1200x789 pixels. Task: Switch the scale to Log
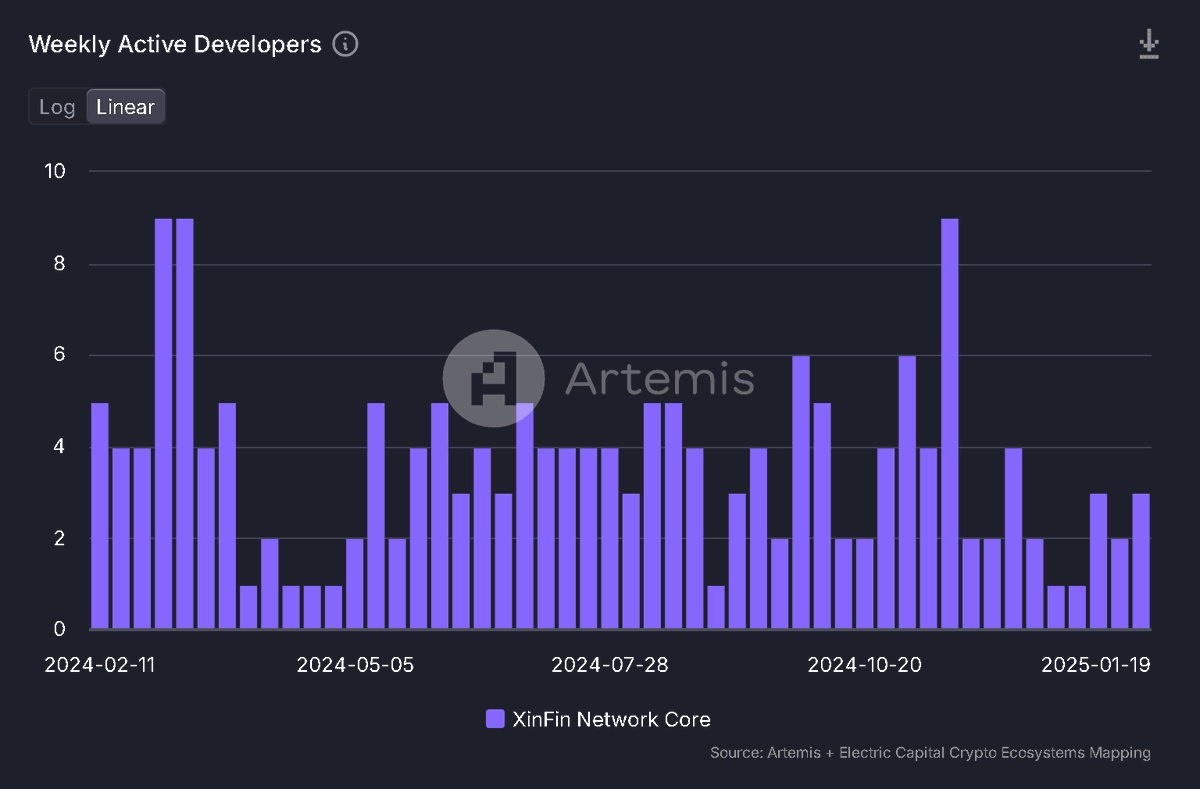click(57, 107)
